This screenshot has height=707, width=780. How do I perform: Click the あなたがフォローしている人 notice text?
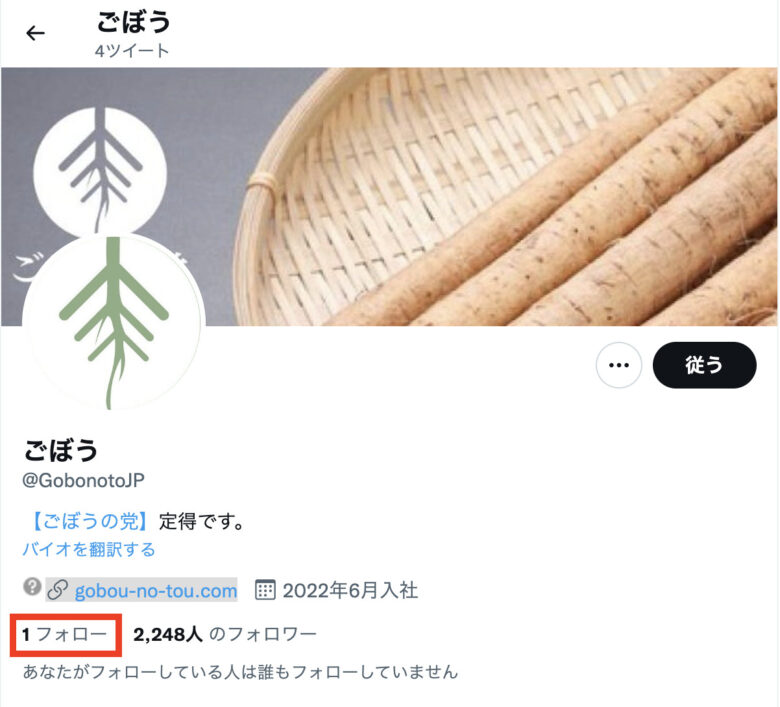point(240,672)
